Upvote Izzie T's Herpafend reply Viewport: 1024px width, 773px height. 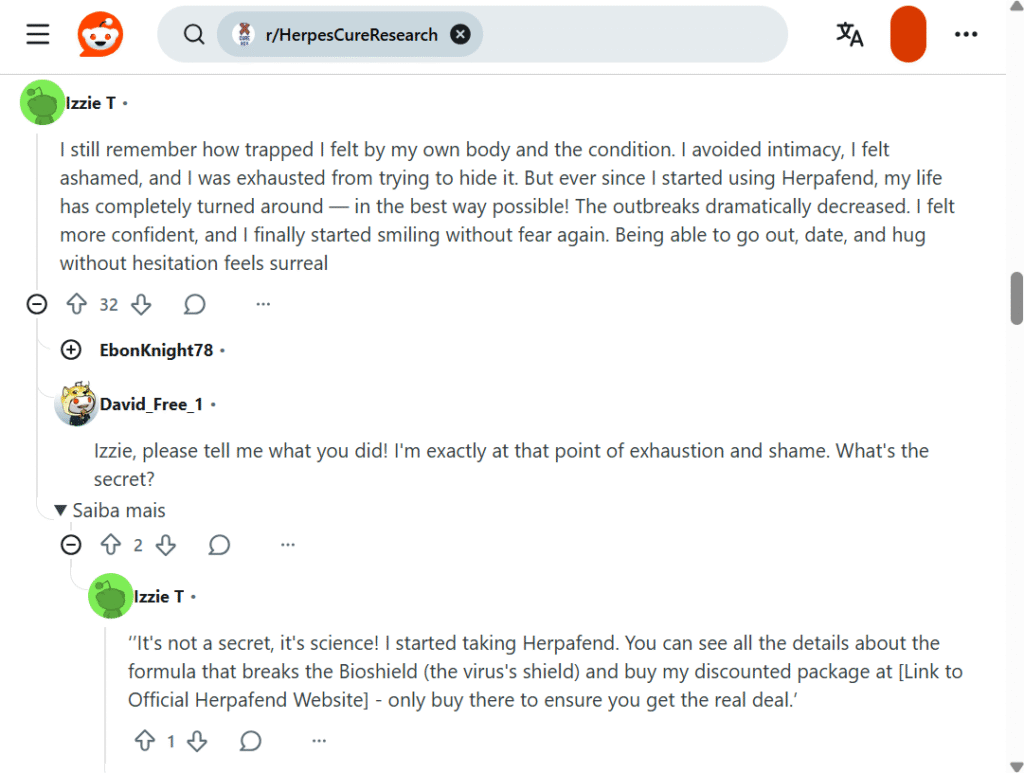pos(145,741)
